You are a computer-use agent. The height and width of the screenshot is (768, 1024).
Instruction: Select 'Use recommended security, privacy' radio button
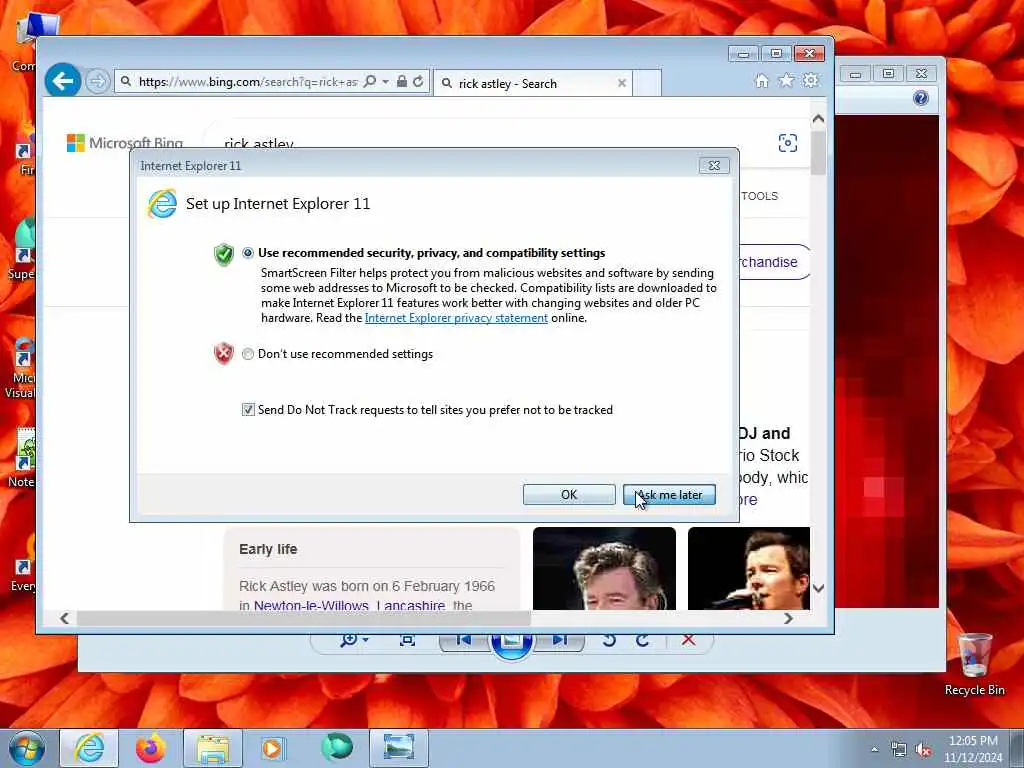tap(248, 253)
